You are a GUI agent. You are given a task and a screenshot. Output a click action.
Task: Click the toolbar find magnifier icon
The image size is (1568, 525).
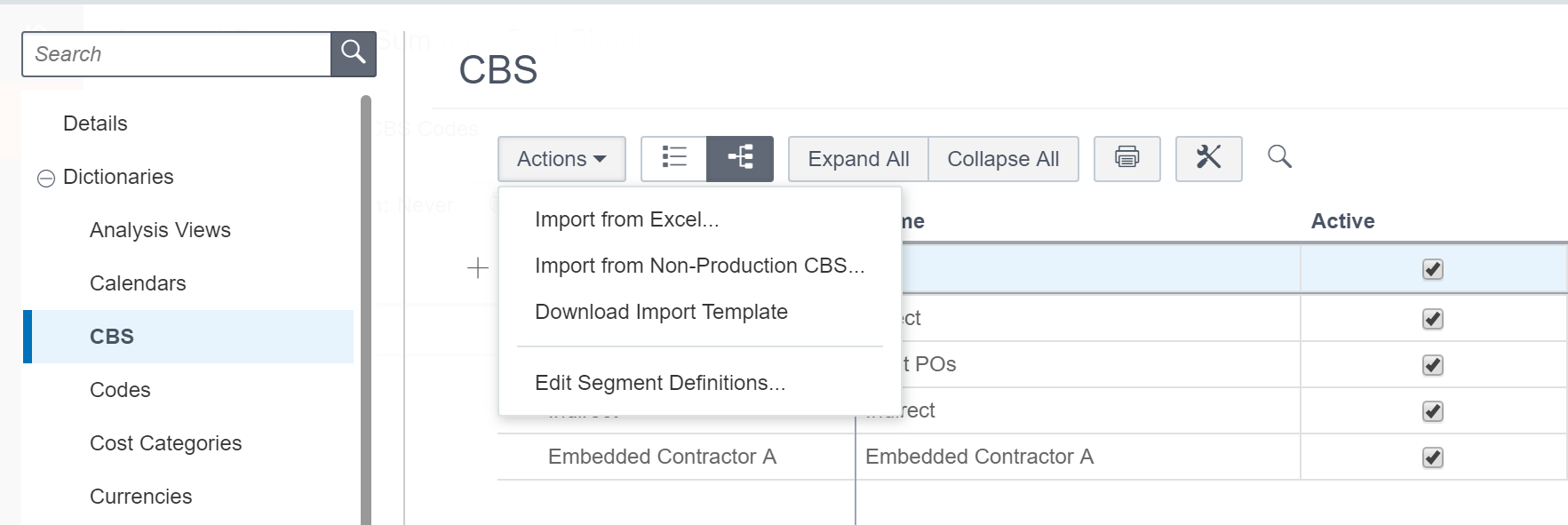point(1279,157)
